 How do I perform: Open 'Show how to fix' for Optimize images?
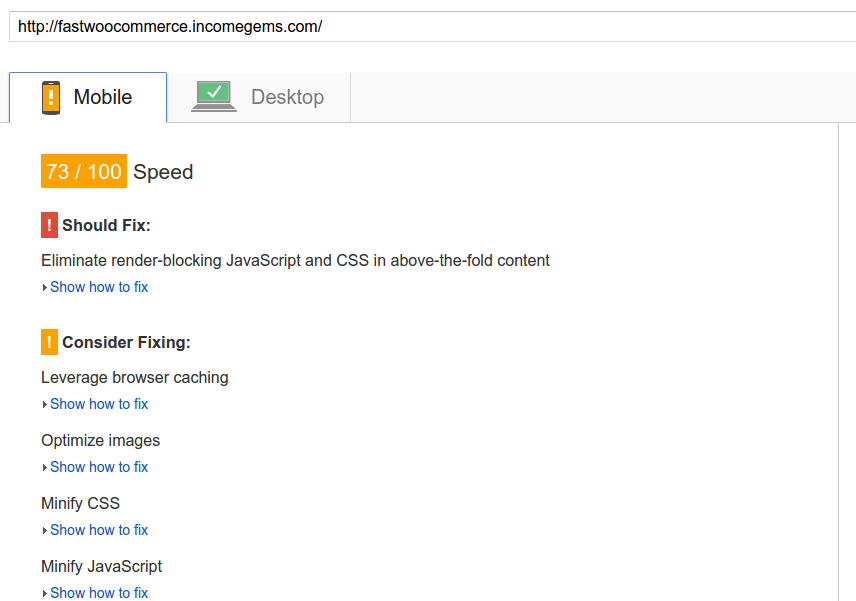[x=99, y=467]
